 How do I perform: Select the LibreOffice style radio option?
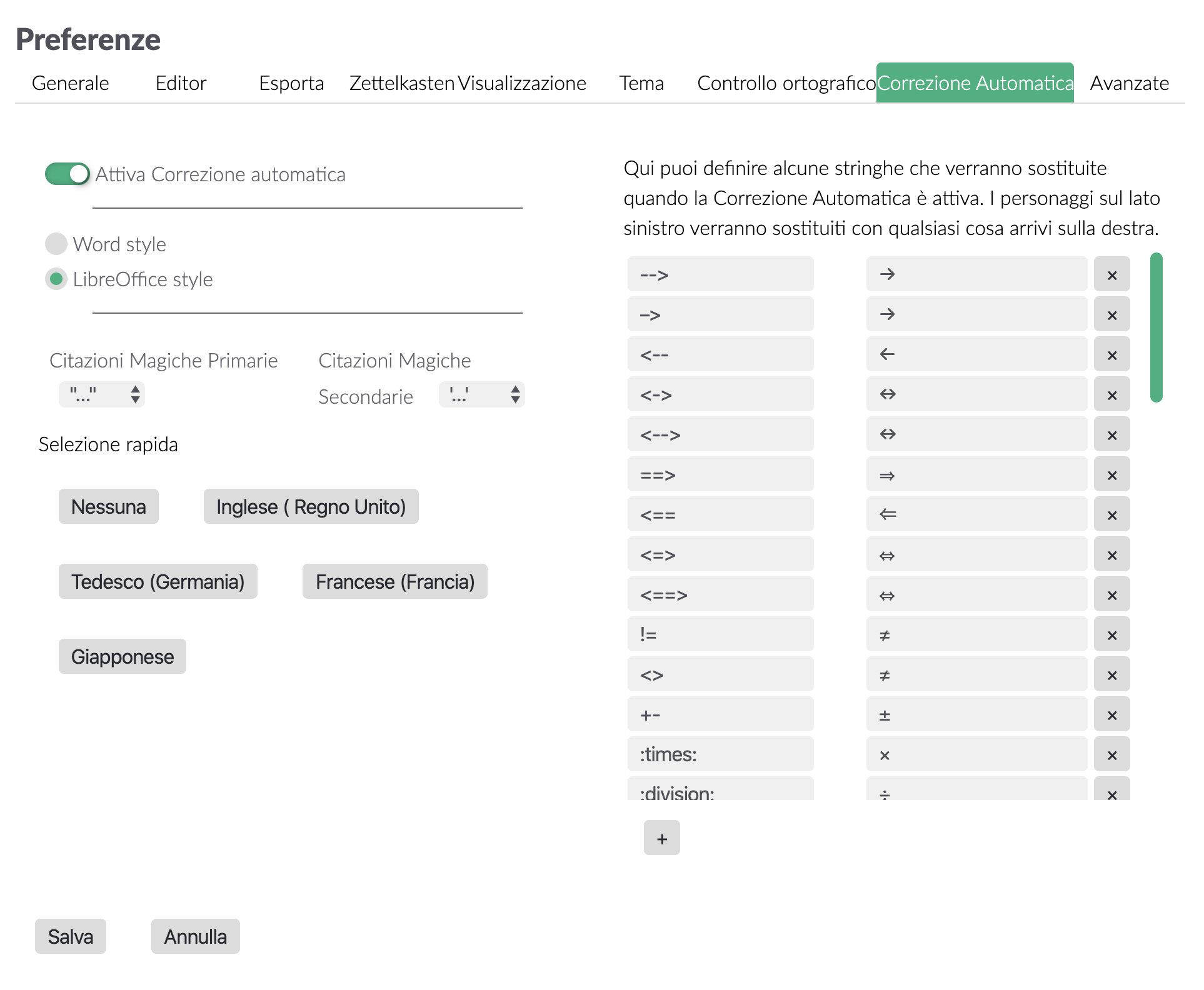click(56, 279)
